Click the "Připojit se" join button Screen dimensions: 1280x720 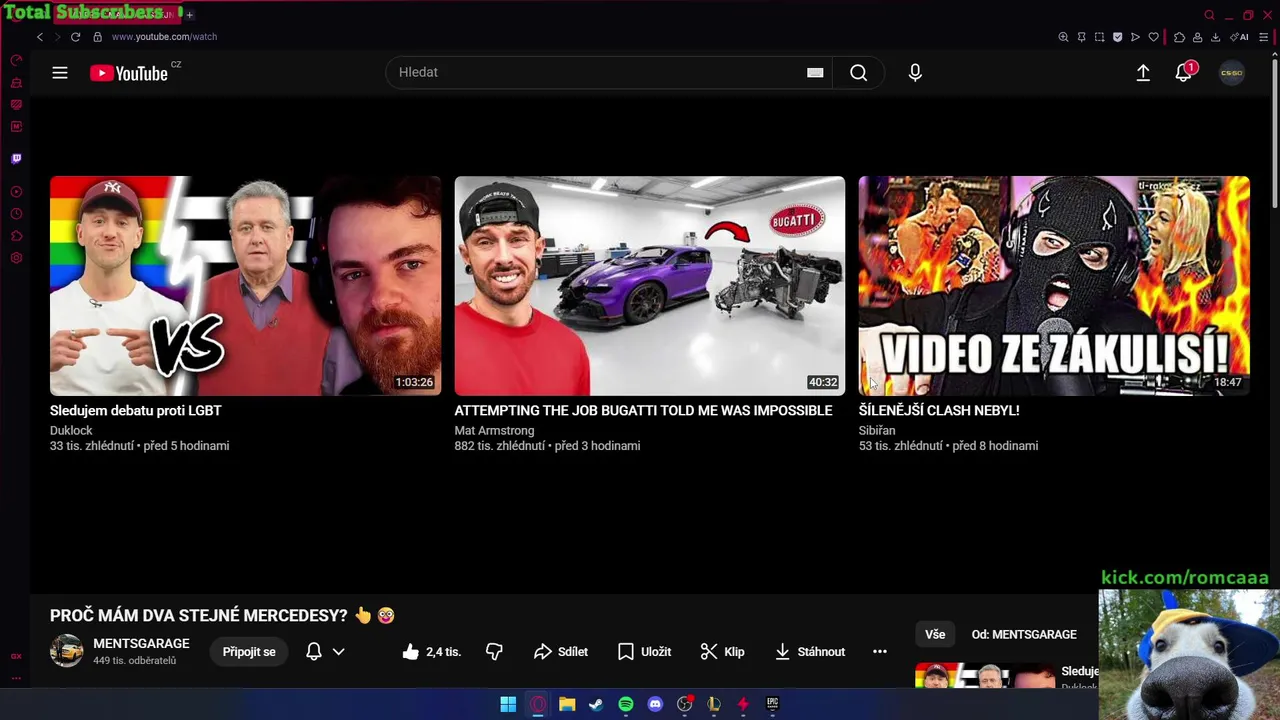(249, 652)
